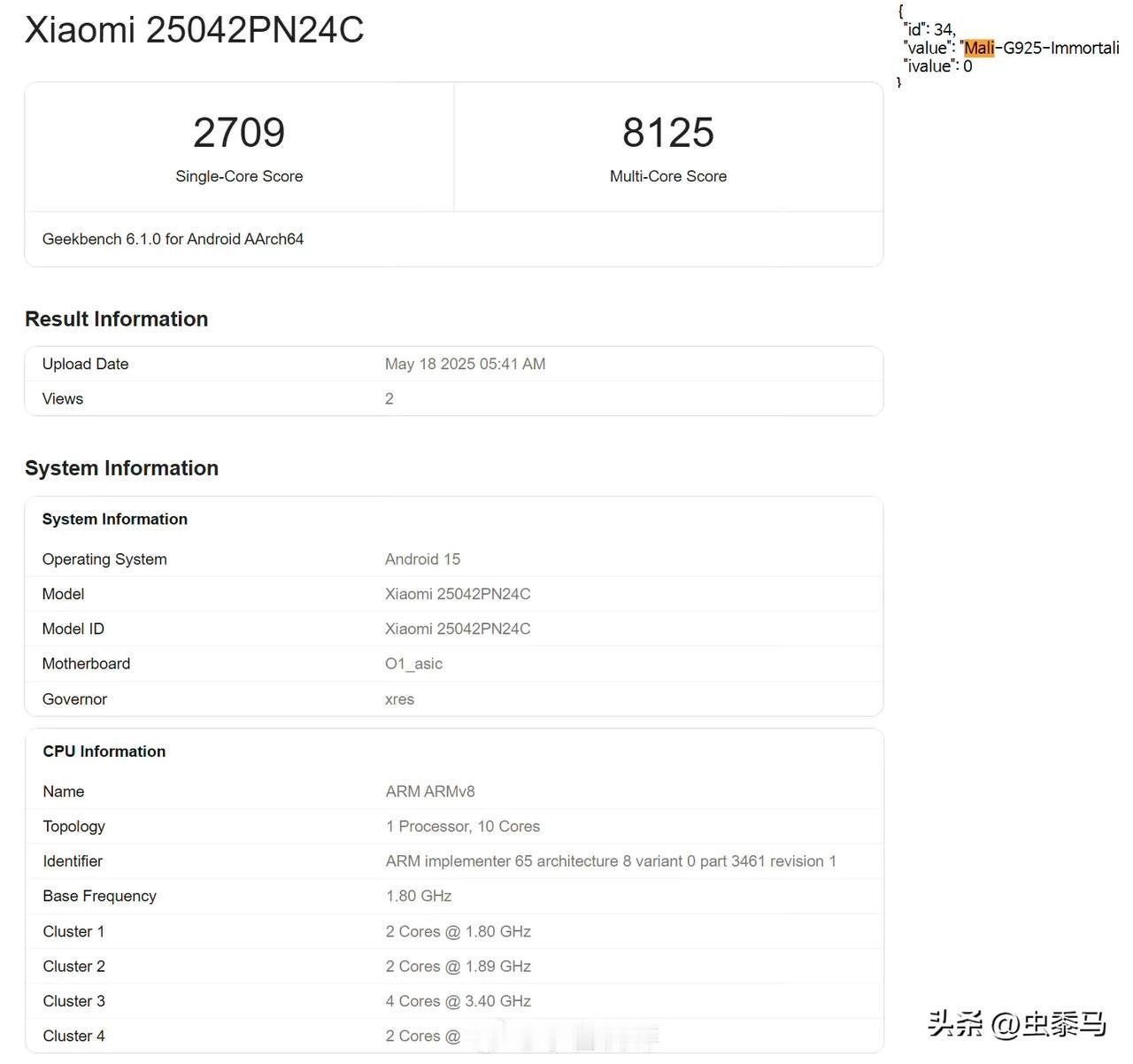Click the CPU Information table header
The height and width of the screenshot is (1064, 1133).
pyautogui.click(x=104, y=752)
